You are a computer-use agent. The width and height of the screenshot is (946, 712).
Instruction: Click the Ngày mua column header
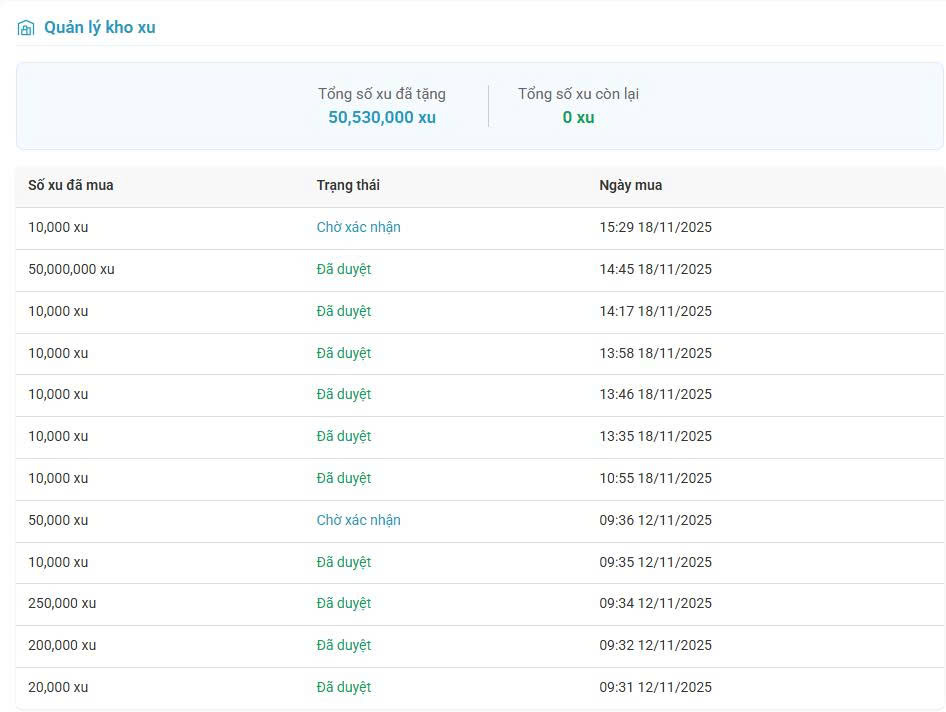click(x=630, y=185)
